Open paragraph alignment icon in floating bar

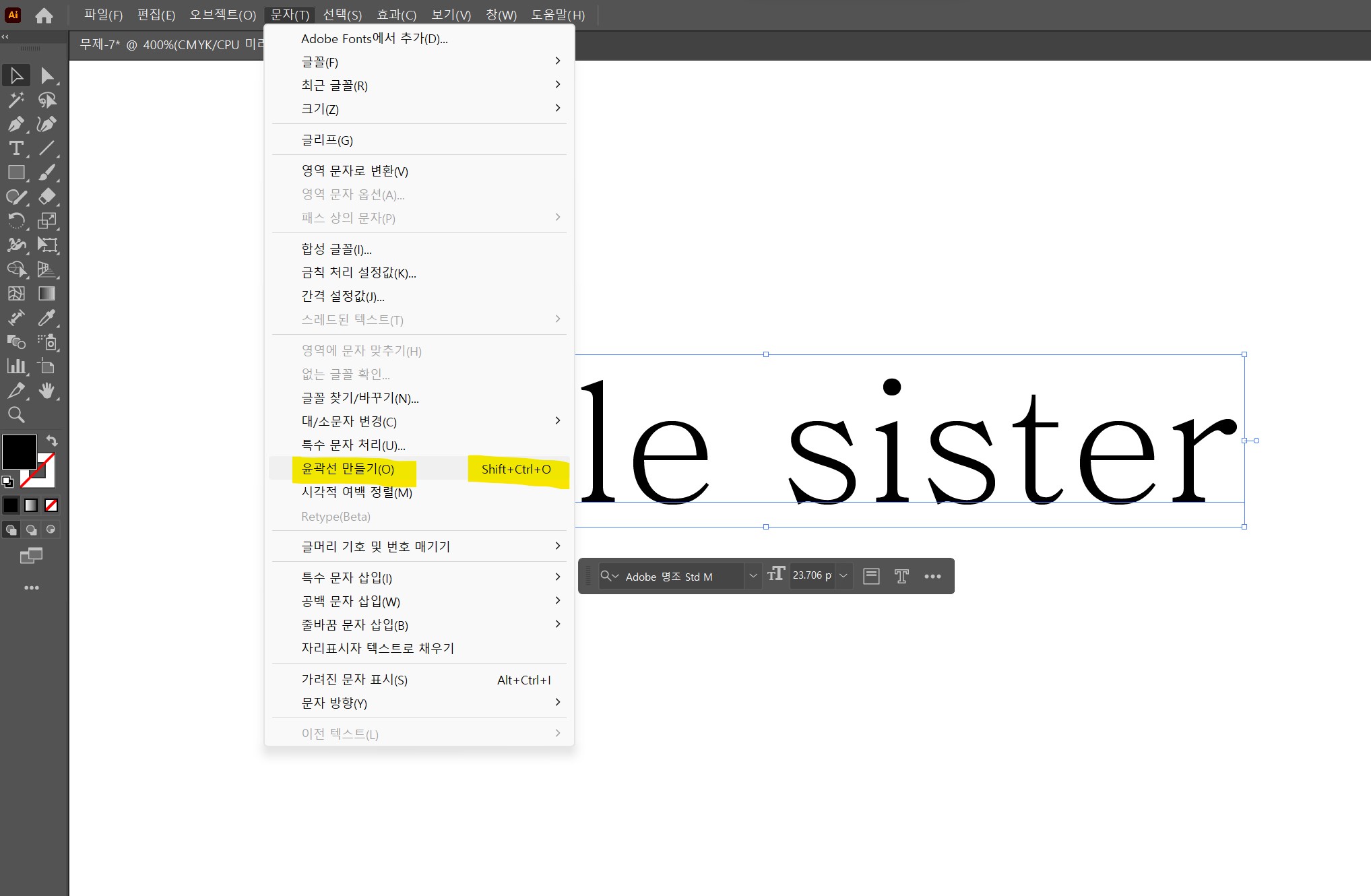871,576
